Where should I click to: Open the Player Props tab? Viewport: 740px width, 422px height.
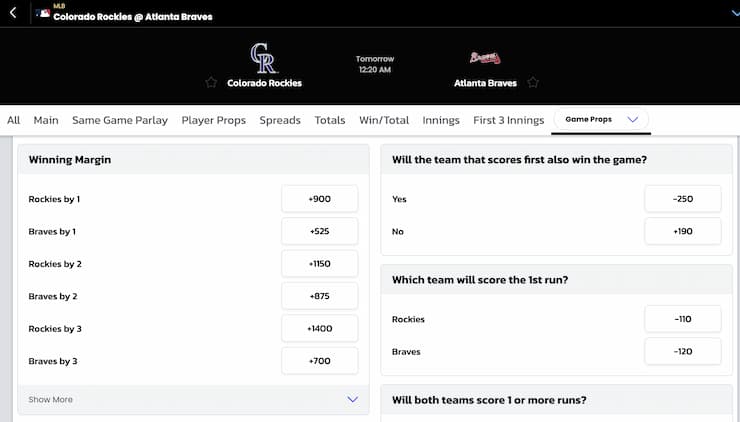click(x=214, y=120)
